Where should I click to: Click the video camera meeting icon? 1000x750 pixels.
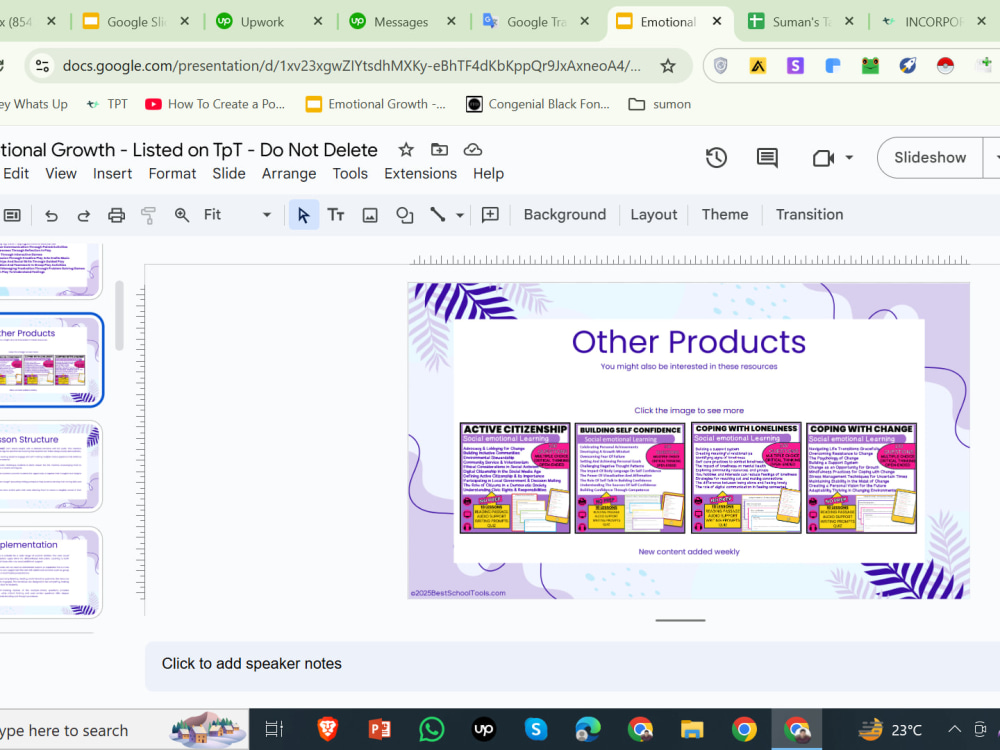click(x=823, y=158)
